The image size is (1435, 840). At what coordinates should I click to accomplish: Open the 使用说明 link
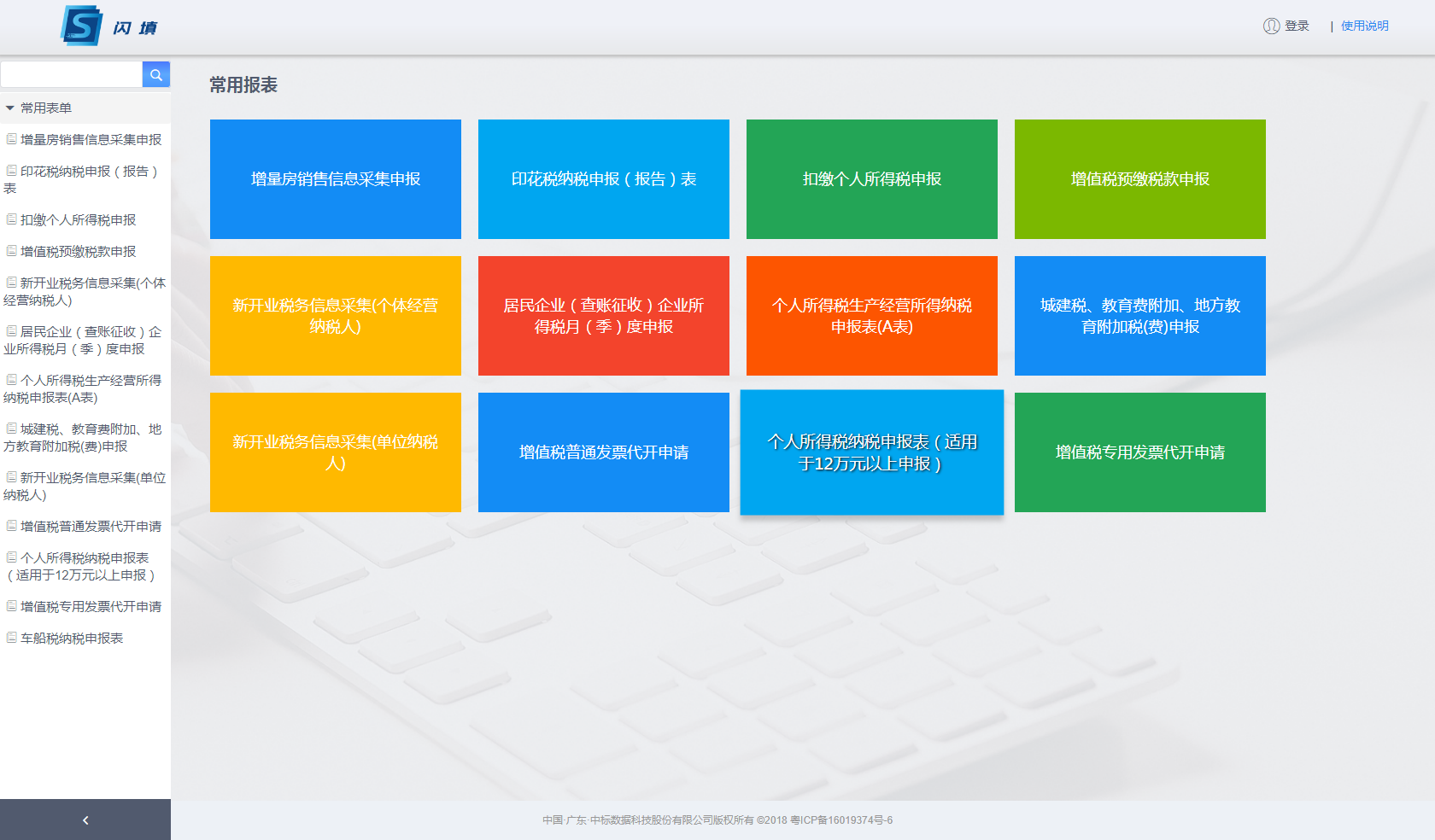[1366, 25]
